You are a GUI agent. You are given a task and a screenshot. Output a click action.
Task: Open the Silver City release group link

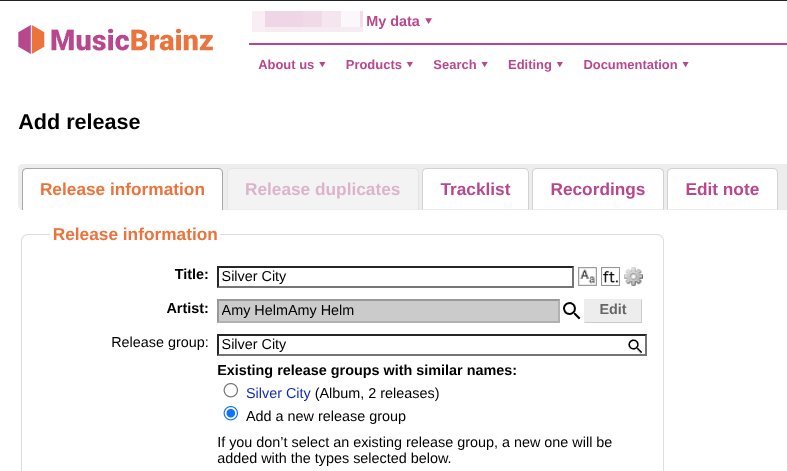278,393
